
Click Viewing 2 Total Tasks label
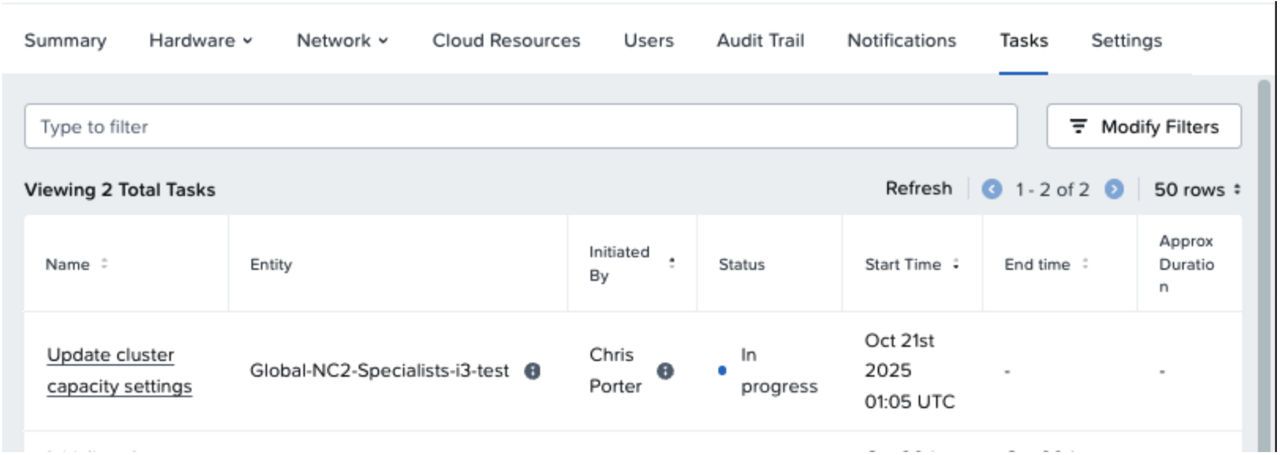tap(120, 190)
